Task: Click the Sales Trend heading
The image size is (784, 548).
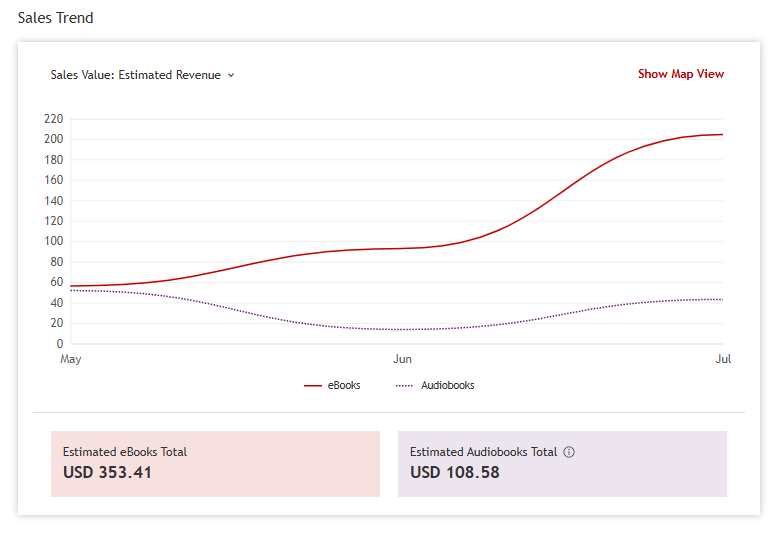Action: point(56,18)
